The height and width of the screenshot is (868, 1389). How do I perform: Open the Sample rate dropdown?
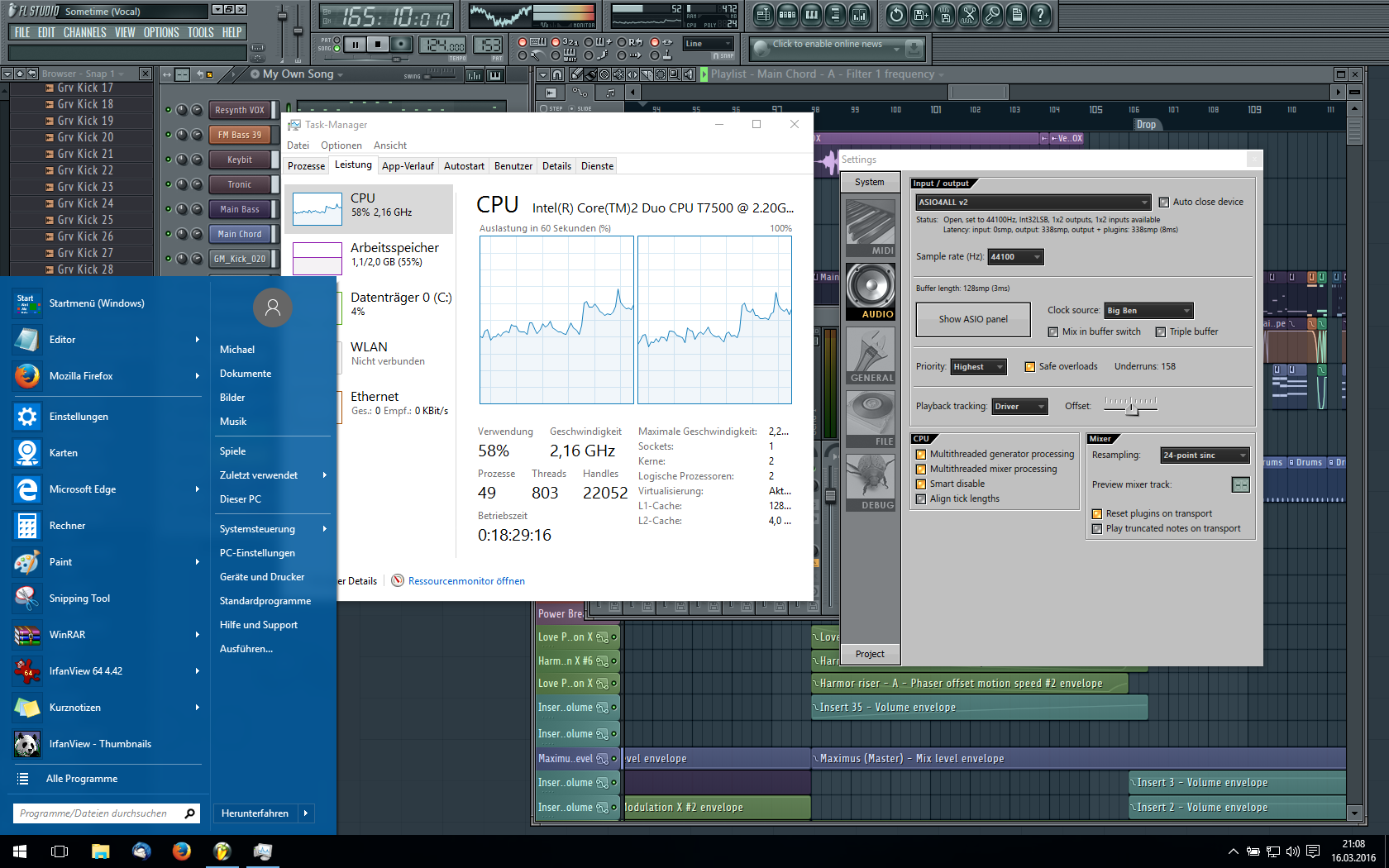[1016, 257]
